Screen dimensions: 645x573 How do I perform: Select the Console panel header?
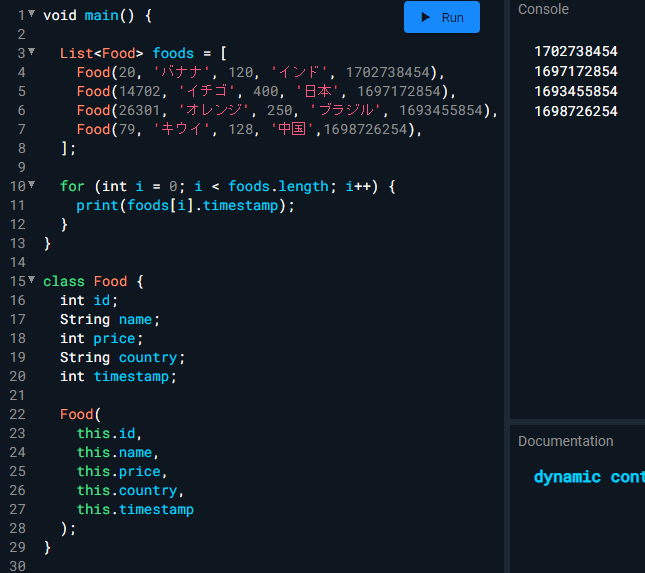543,9
